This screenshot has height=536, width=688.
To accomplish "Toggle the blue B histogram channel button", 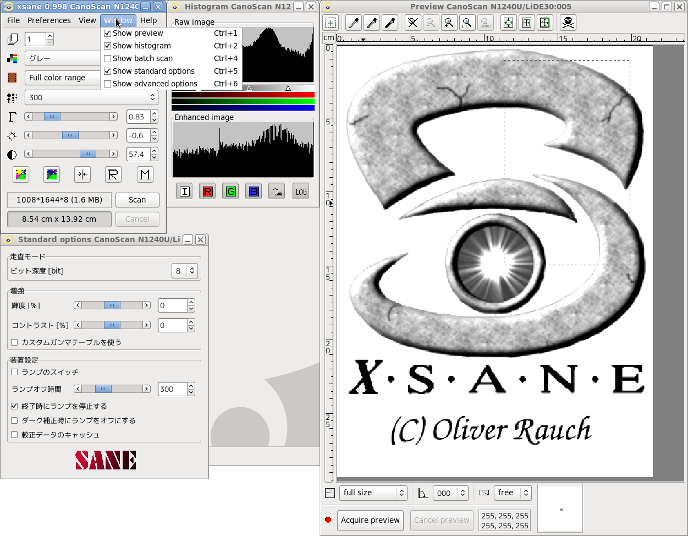I will (x=254, y=191).
